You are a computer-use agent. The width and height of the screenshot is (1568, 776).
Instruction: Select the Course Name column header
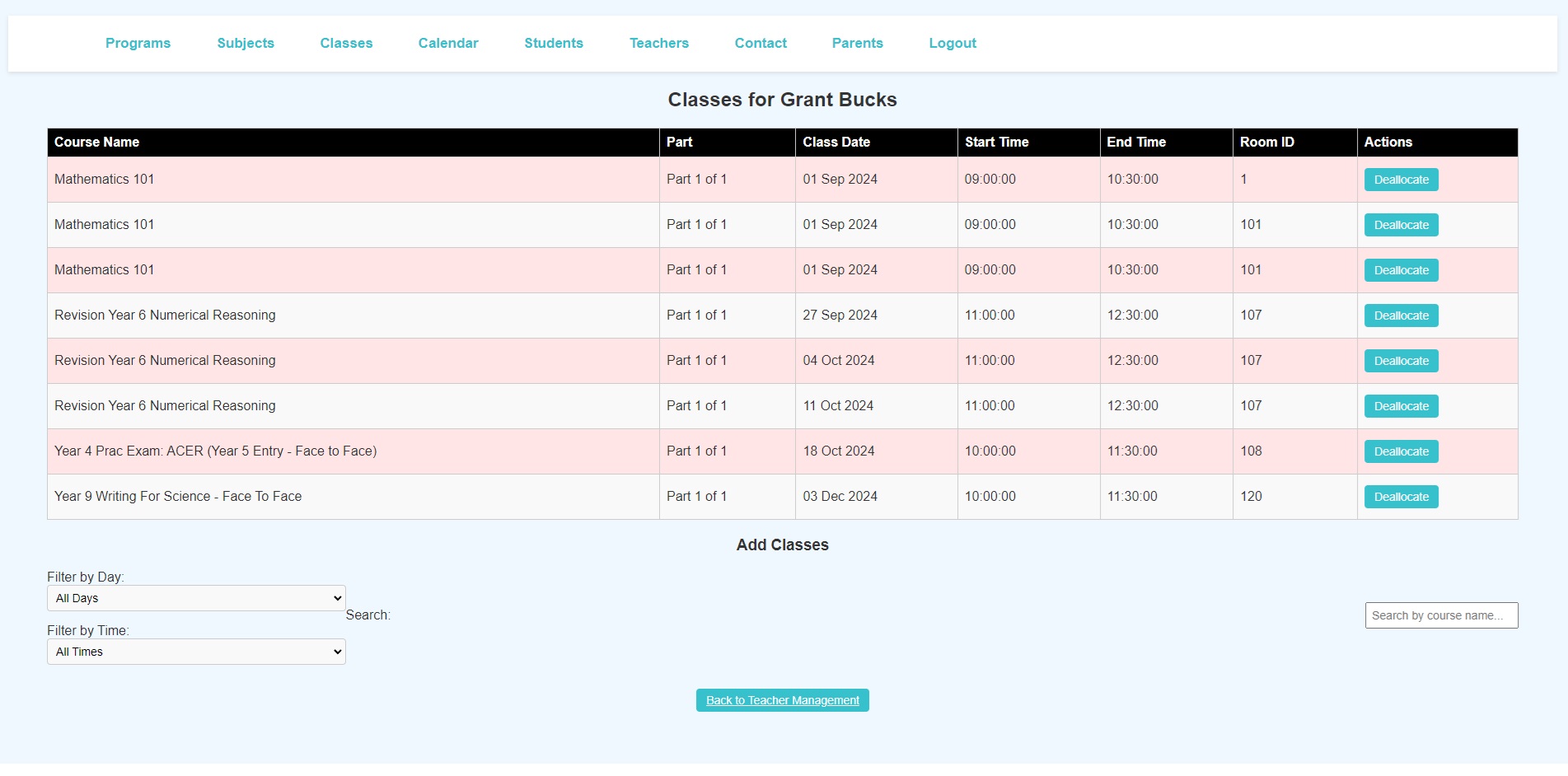point(97,142)
